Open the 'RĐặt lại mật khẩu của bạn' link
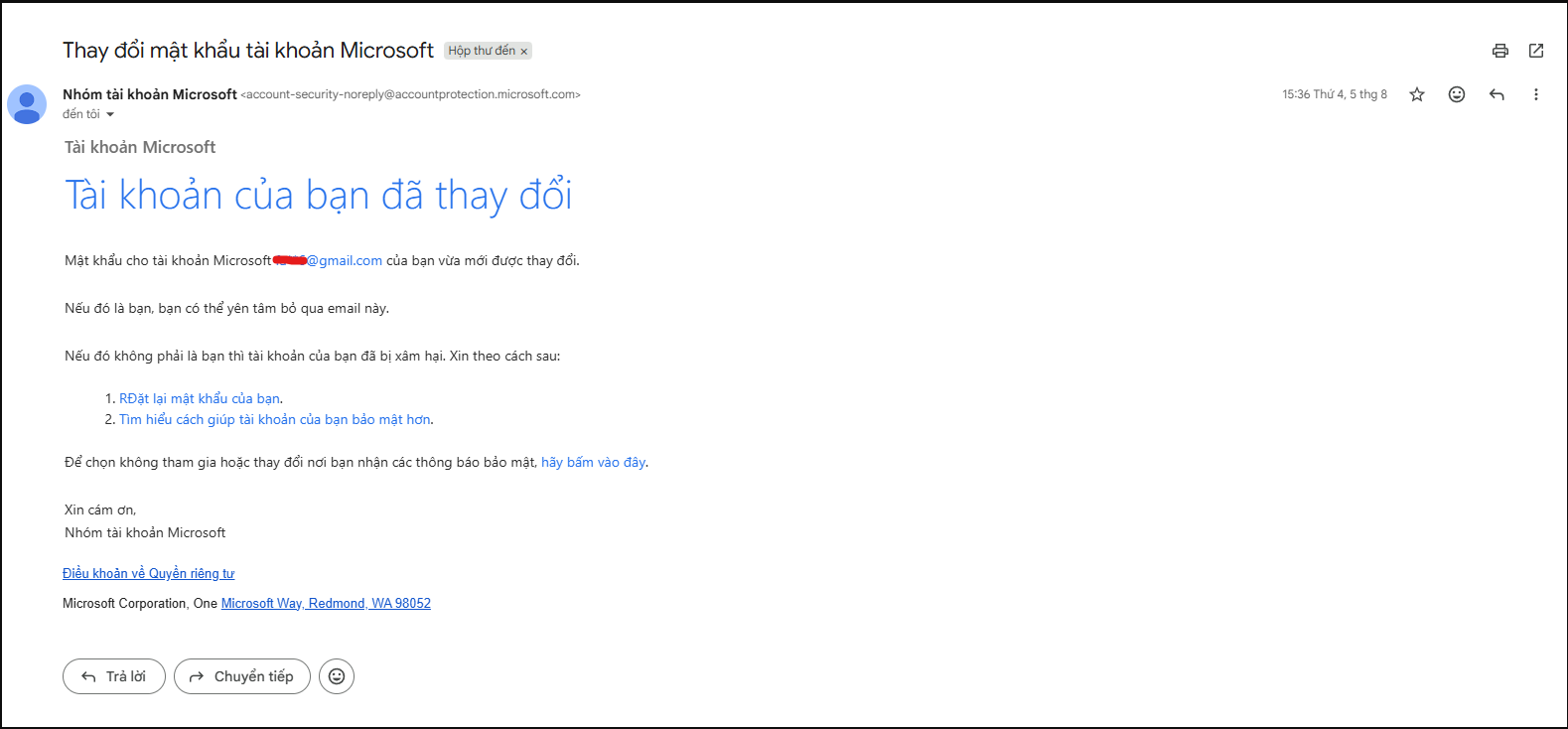1568x729 pixels. pos(200,398)
